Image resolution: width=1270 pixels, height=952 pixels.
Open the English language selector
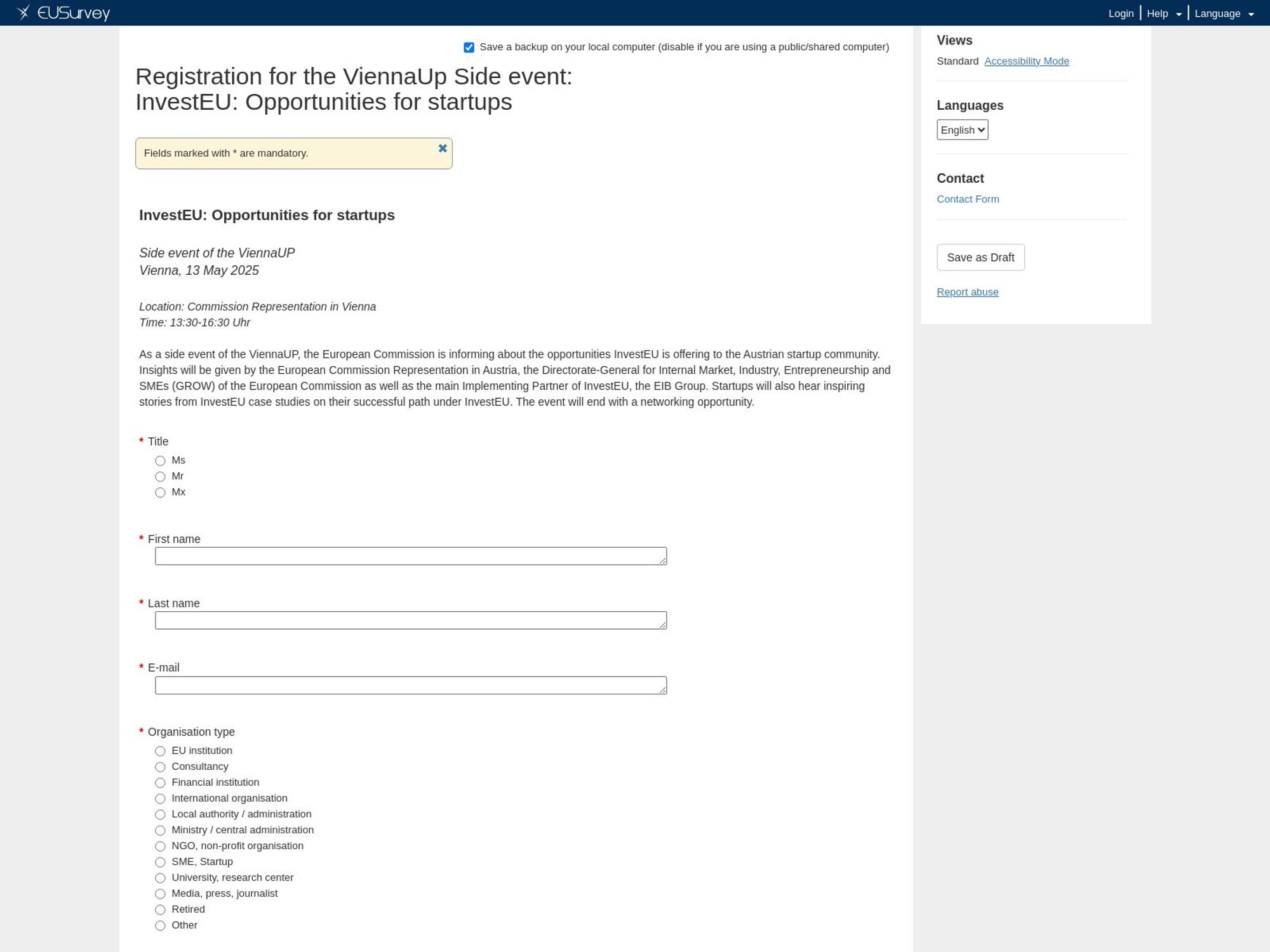(x=962, y=129)
